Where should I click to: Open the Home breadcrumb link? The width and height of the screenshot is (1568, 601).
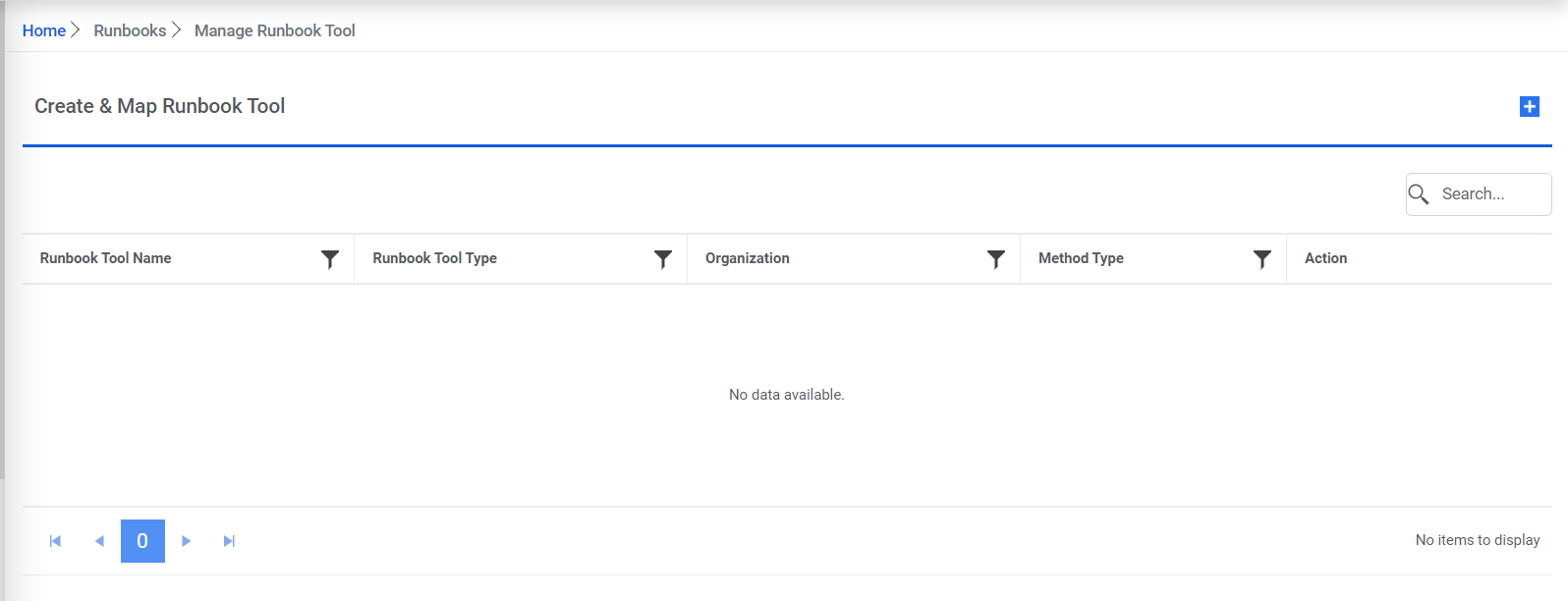coord(44,30)
